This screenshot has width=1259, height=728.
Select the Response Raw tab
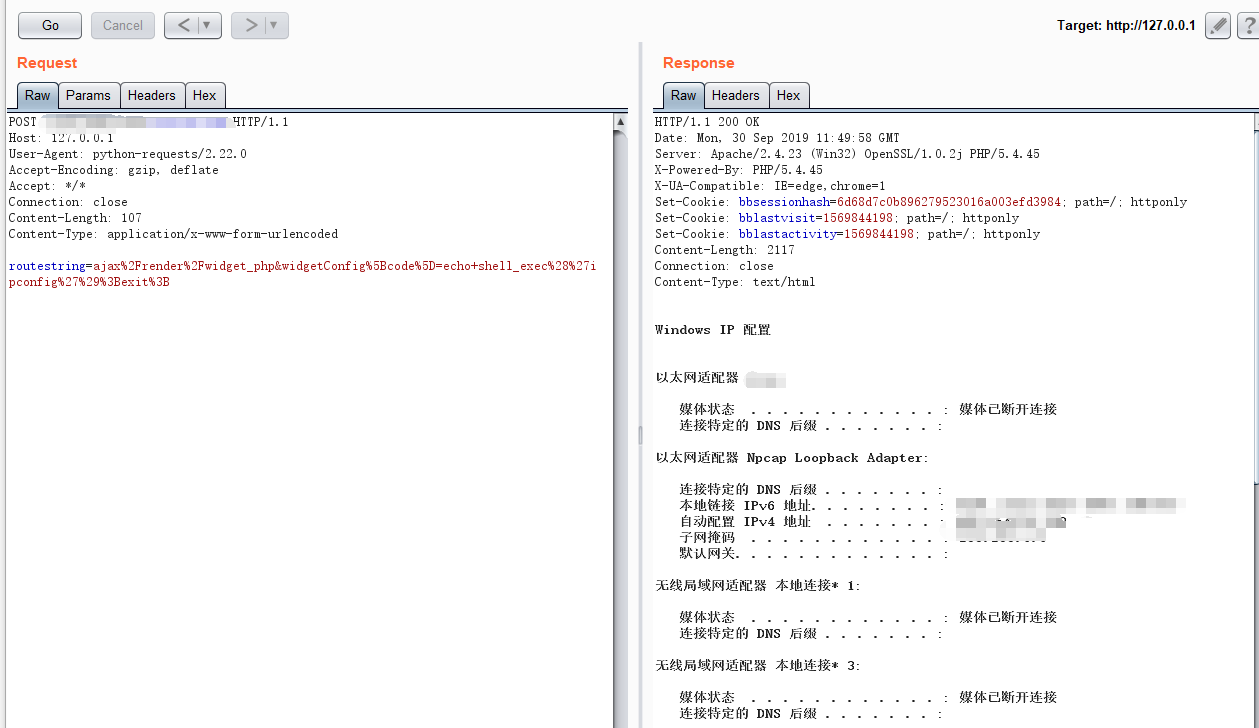684,95
